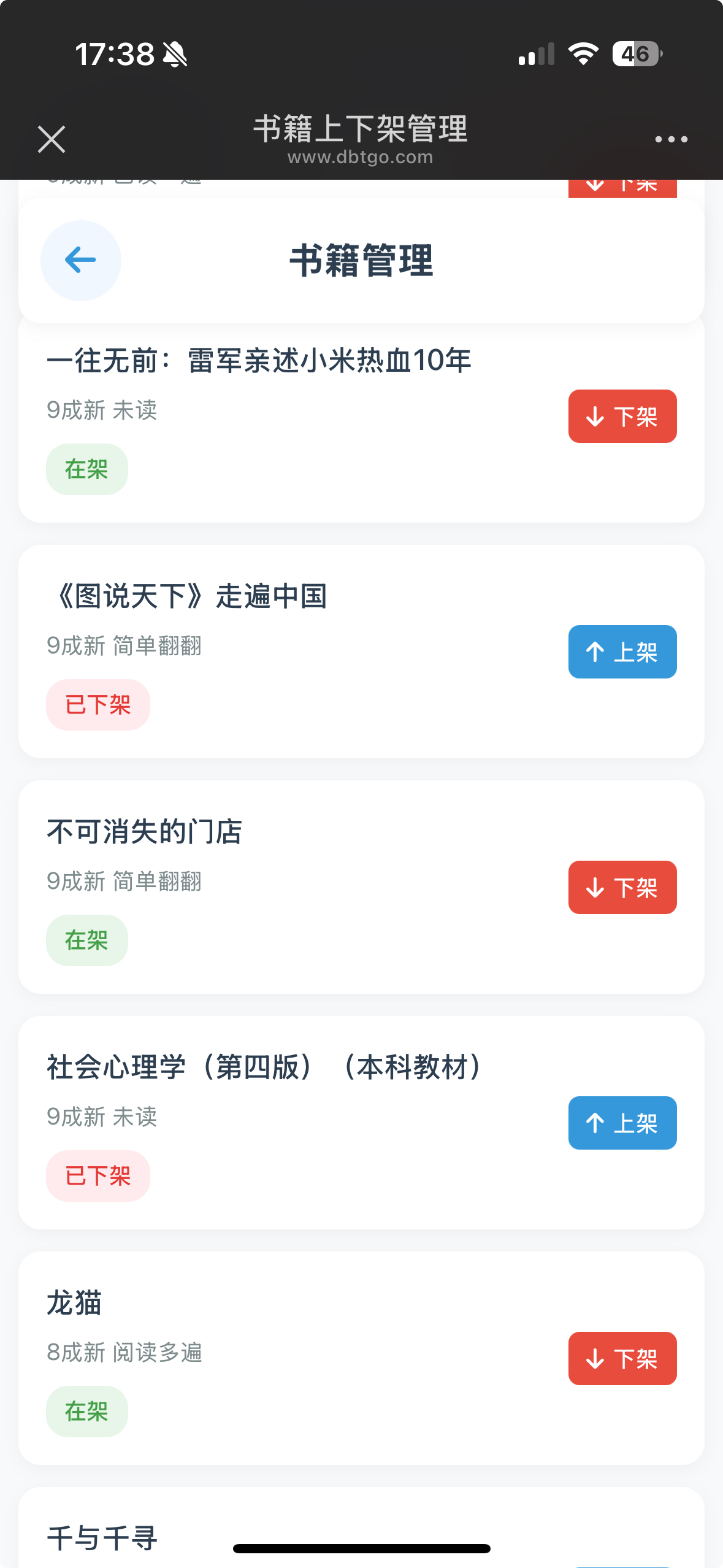Tap the 书籍管理 page heading
723x1568 pixels.
[x=361, y=261]
